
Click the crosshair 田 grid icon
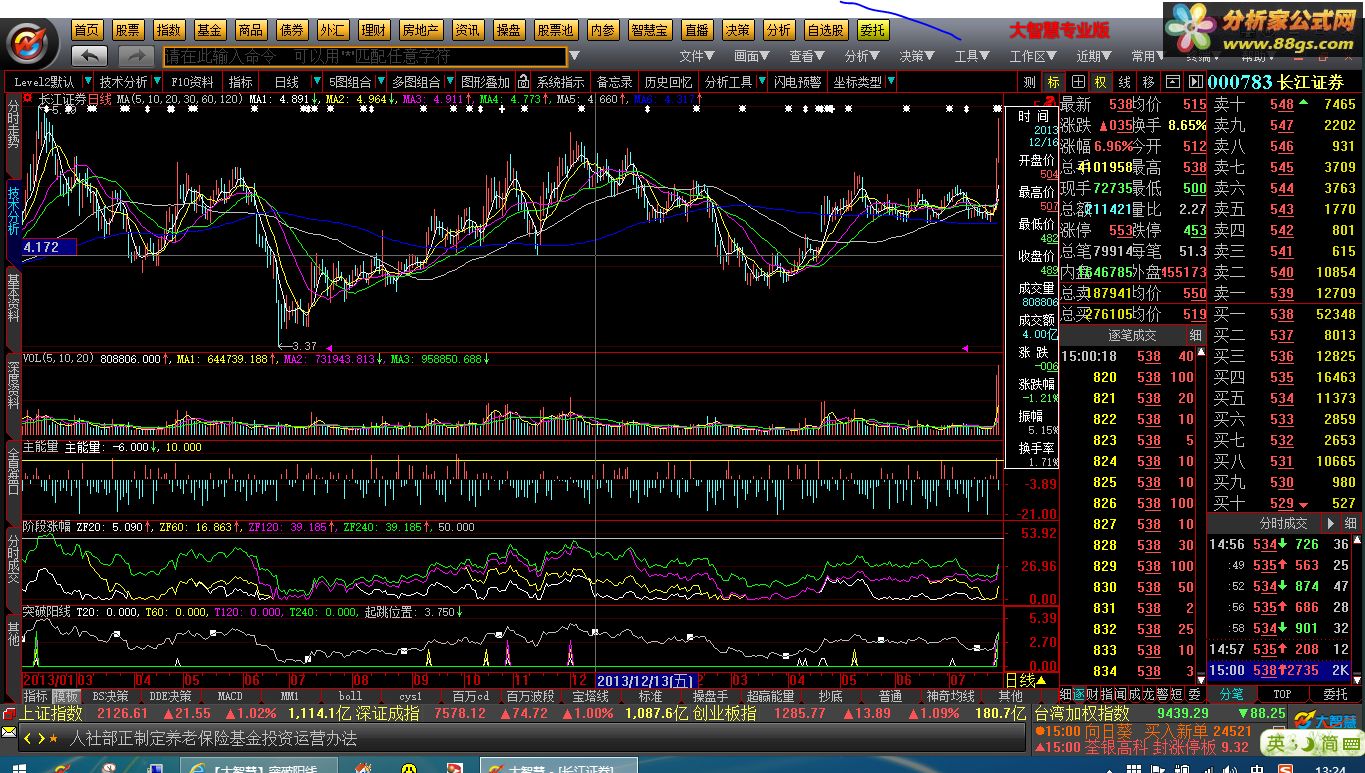(1078, 82)
